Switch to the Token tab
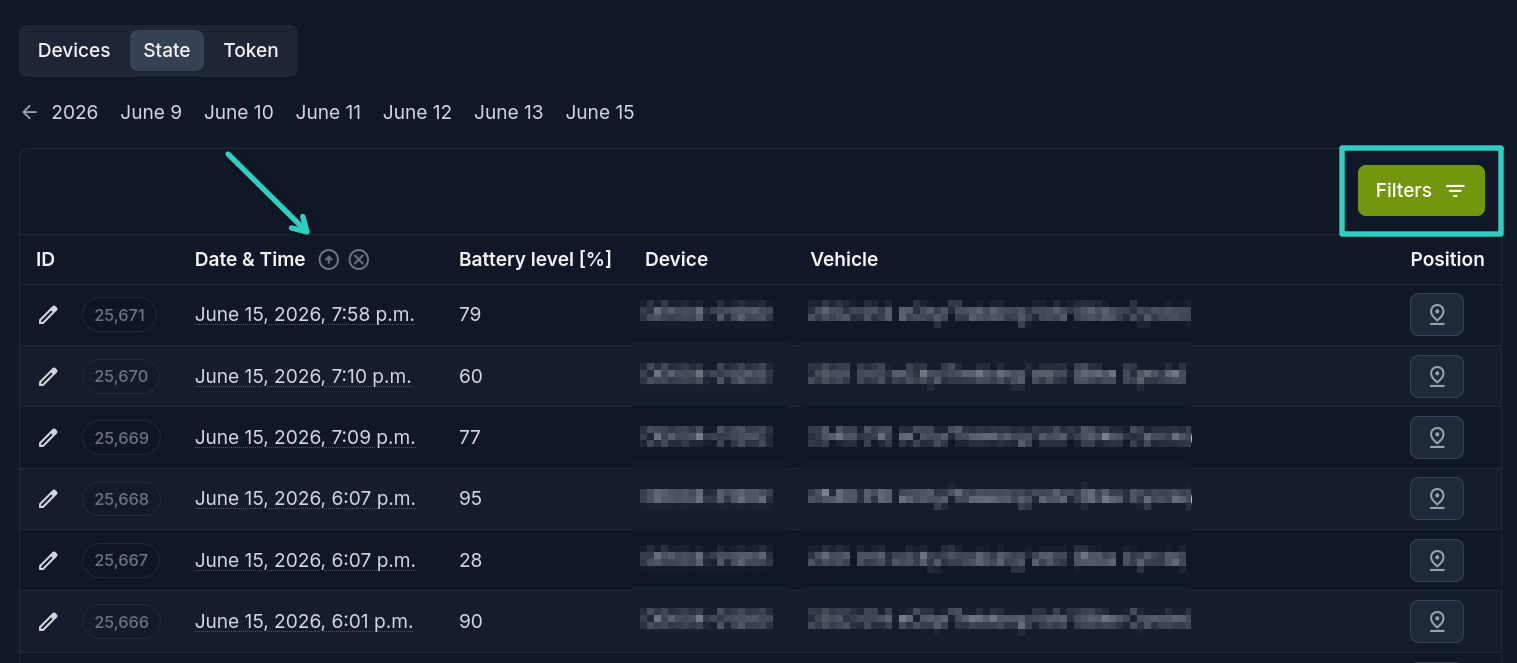The width and height of the screenshot is (1517, 663). (x=251, y=51)
